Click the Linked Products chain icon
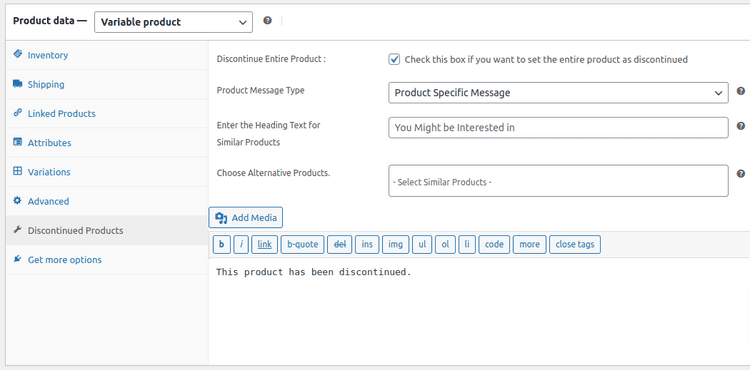This screenshot has height=370, width=750. (x=18, y=113)
